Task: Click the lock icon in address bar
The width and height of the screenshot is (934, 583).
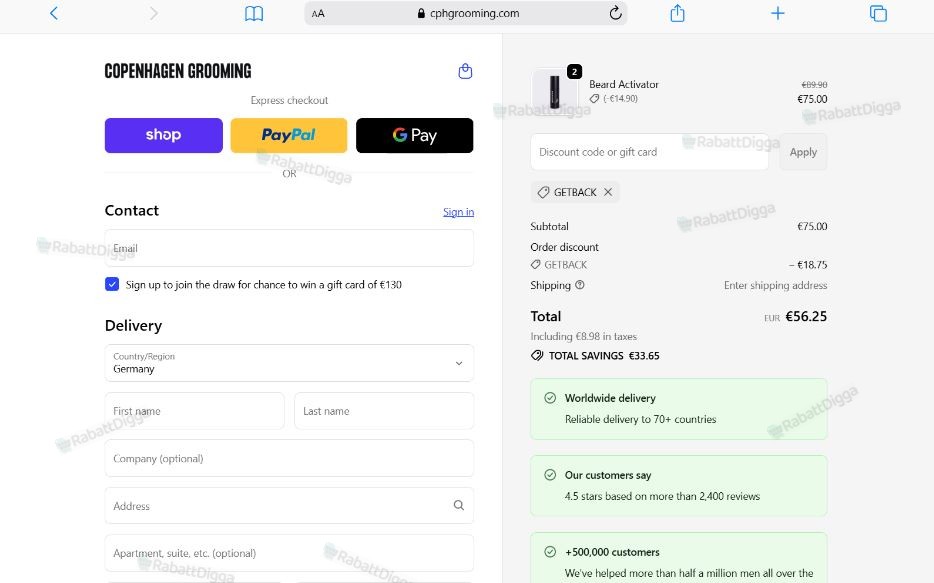Action: pyautogui.click(x=421, y=13)
